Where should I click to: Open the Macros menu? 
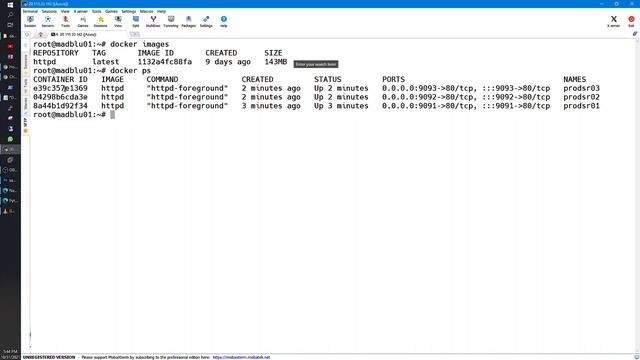[x=147, y=11]
